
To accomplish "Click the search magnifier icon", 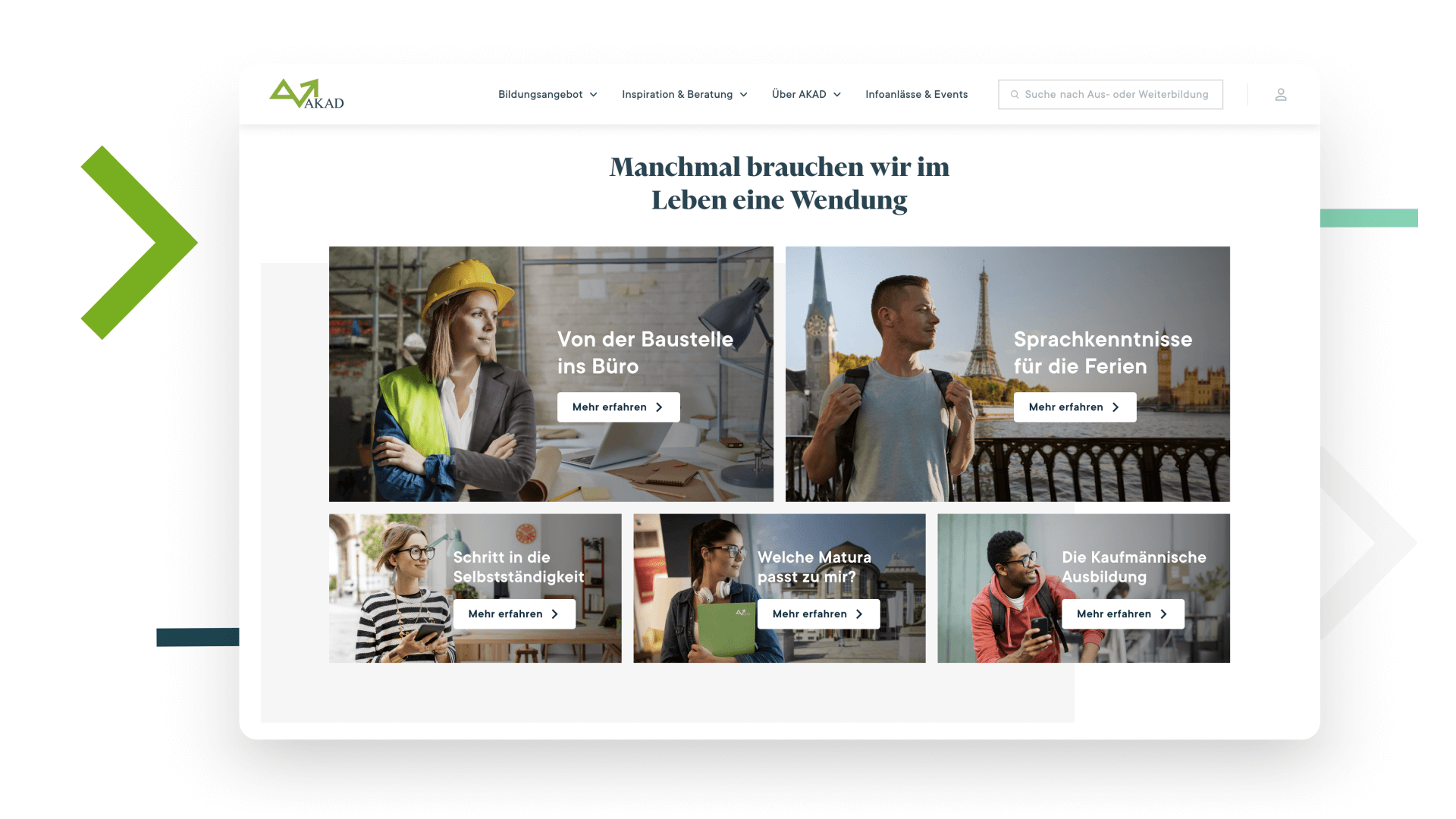I will 1015,95.
